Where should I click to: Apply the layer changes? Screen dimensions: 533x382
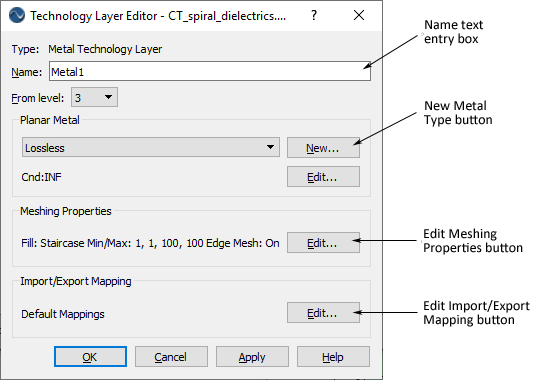252,357
